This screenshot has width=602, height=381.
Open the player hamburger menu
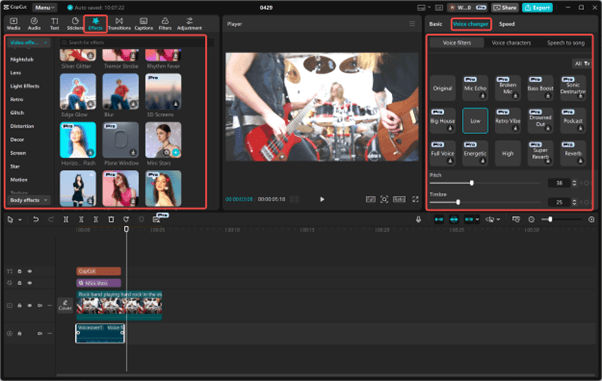[412, 24]
